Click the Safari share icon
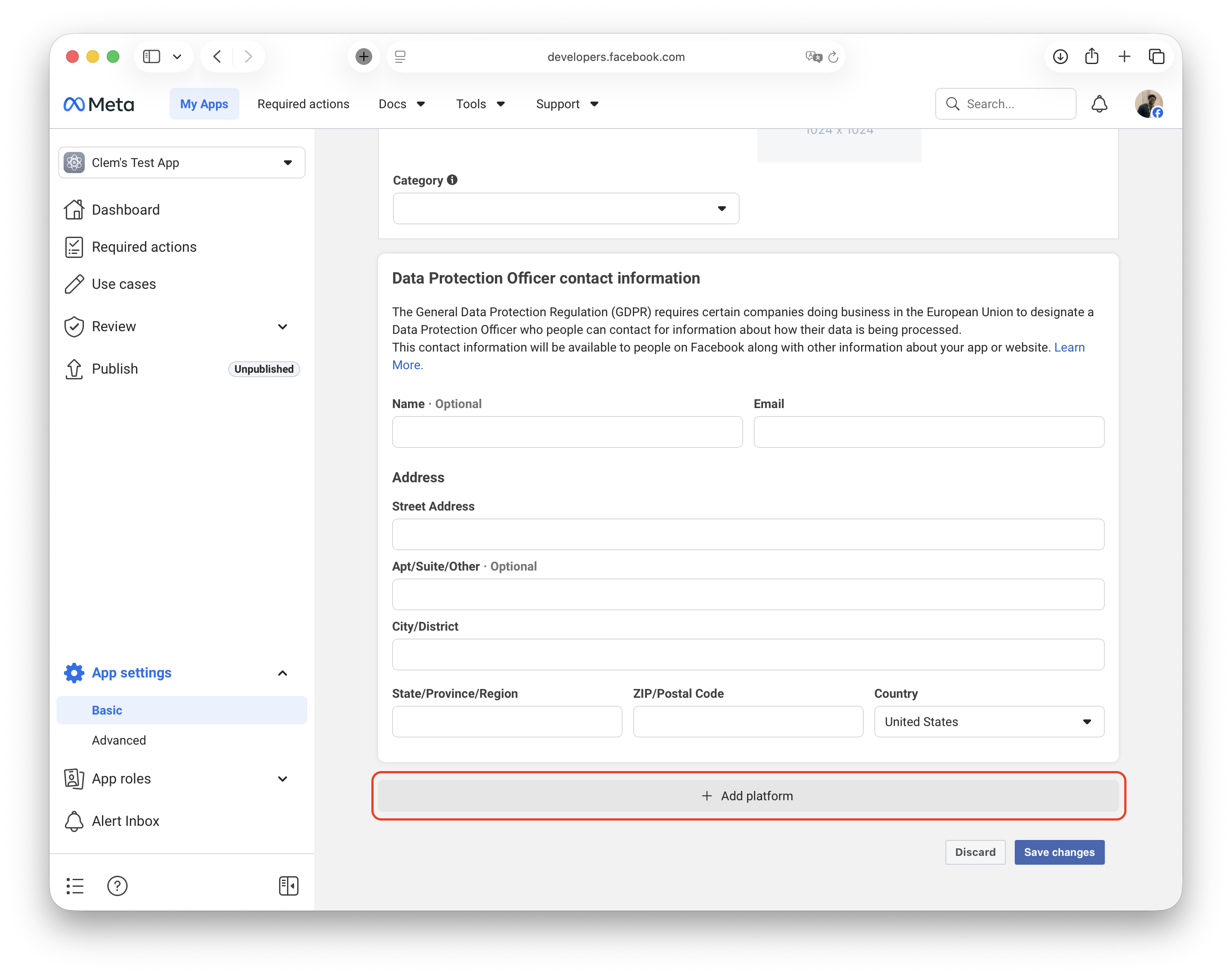 (1092, 56)
